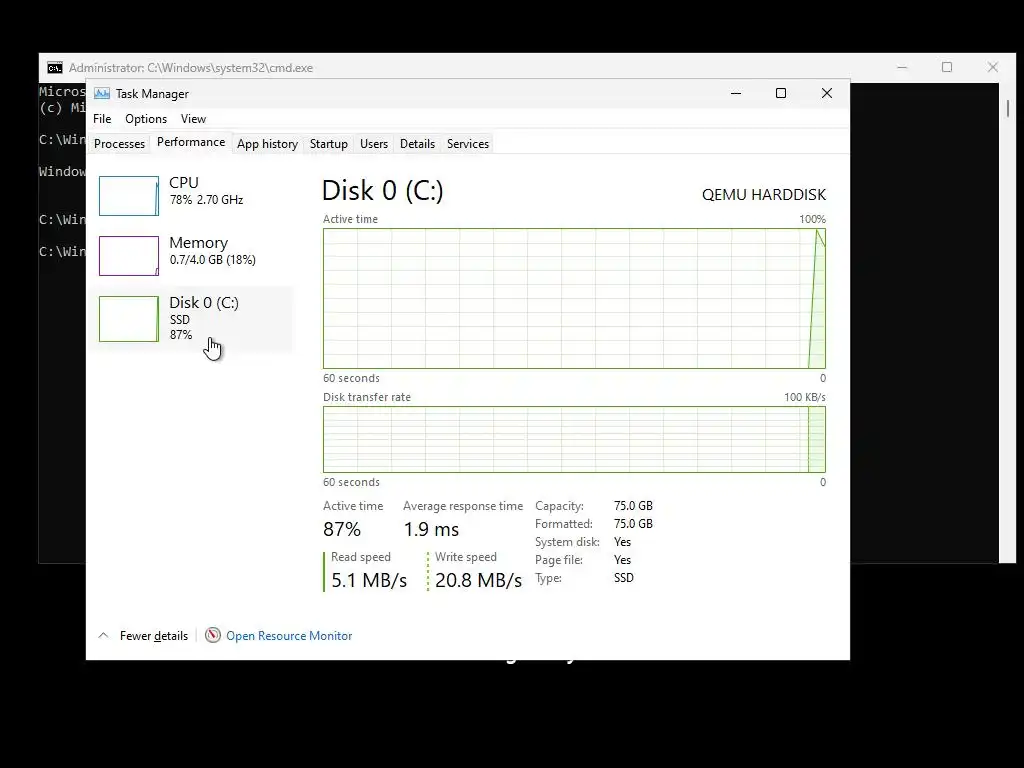The height and width of the screenshot is (768, 1024).
Task: Click the 20.8 MB/s write speed value
Action: click(478, 580)
